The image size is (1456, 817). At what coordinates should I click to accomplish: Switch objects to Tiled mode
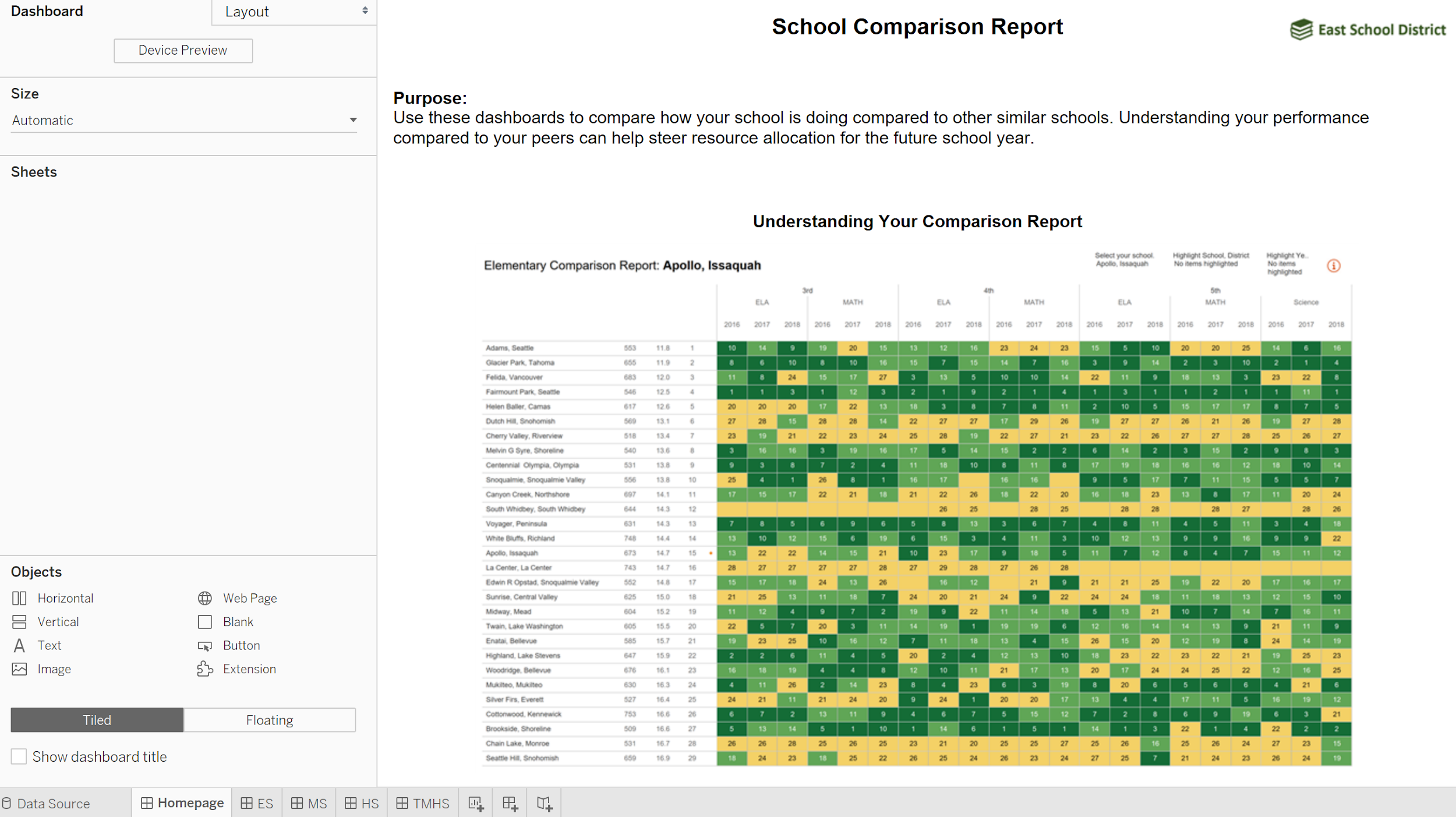[x=97, y=720]
